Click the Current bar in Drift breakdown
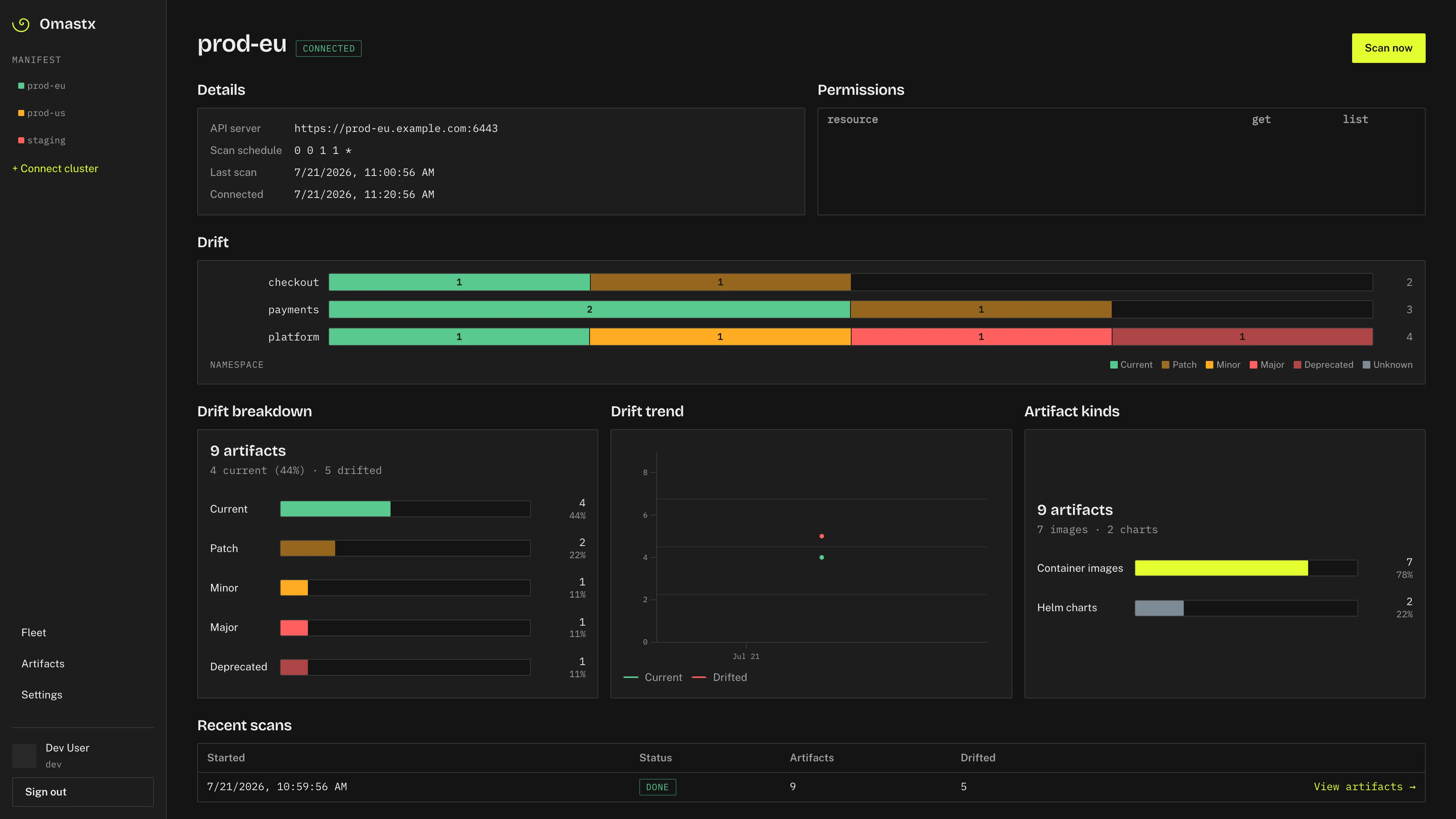 coord(335,509)
